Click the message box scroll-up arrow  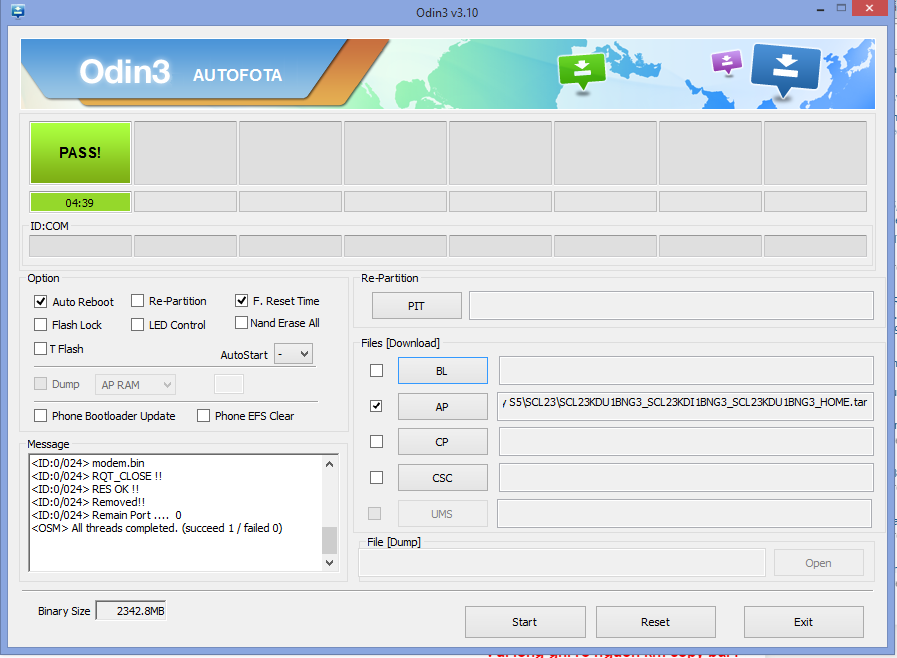[330, 464]
